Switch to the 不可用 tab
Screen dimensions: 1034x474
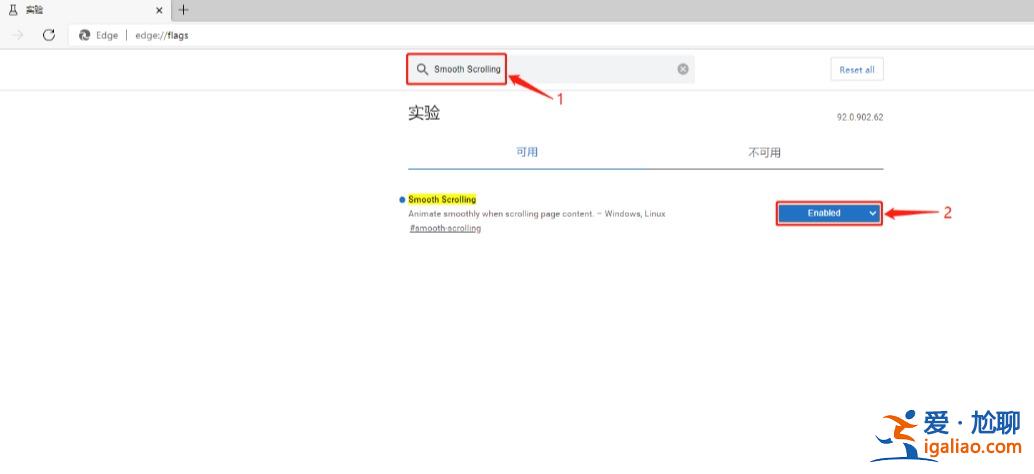[764, 152]
